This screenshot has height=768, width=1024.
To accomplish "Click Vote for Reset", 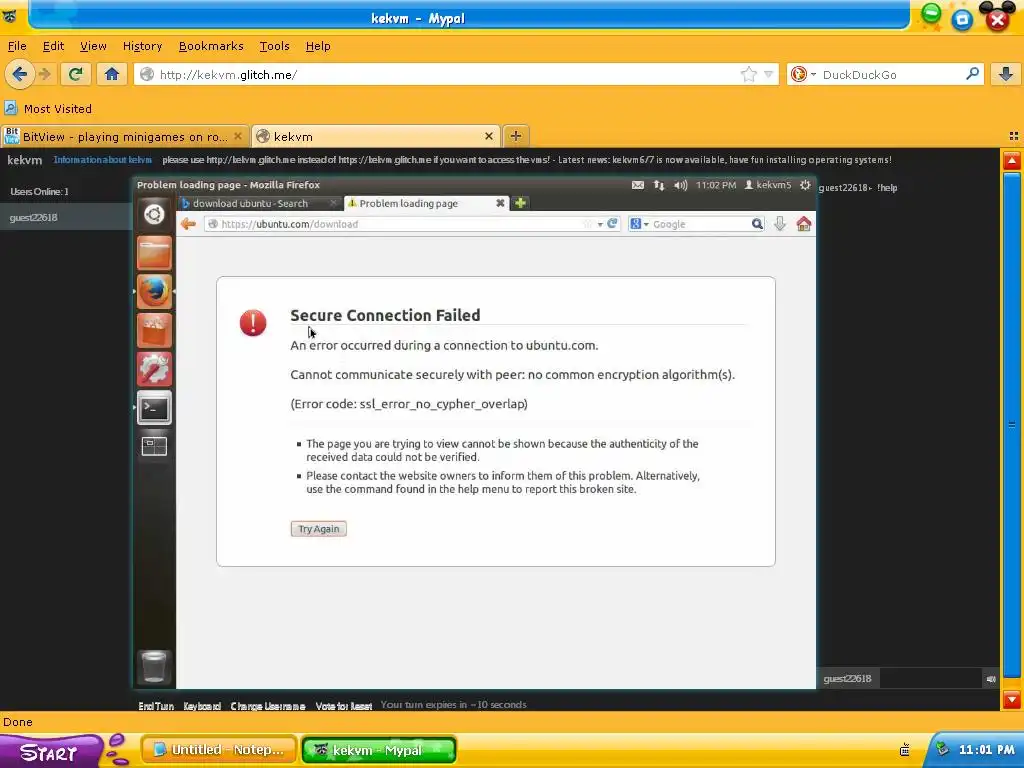I will coord(344,706).
